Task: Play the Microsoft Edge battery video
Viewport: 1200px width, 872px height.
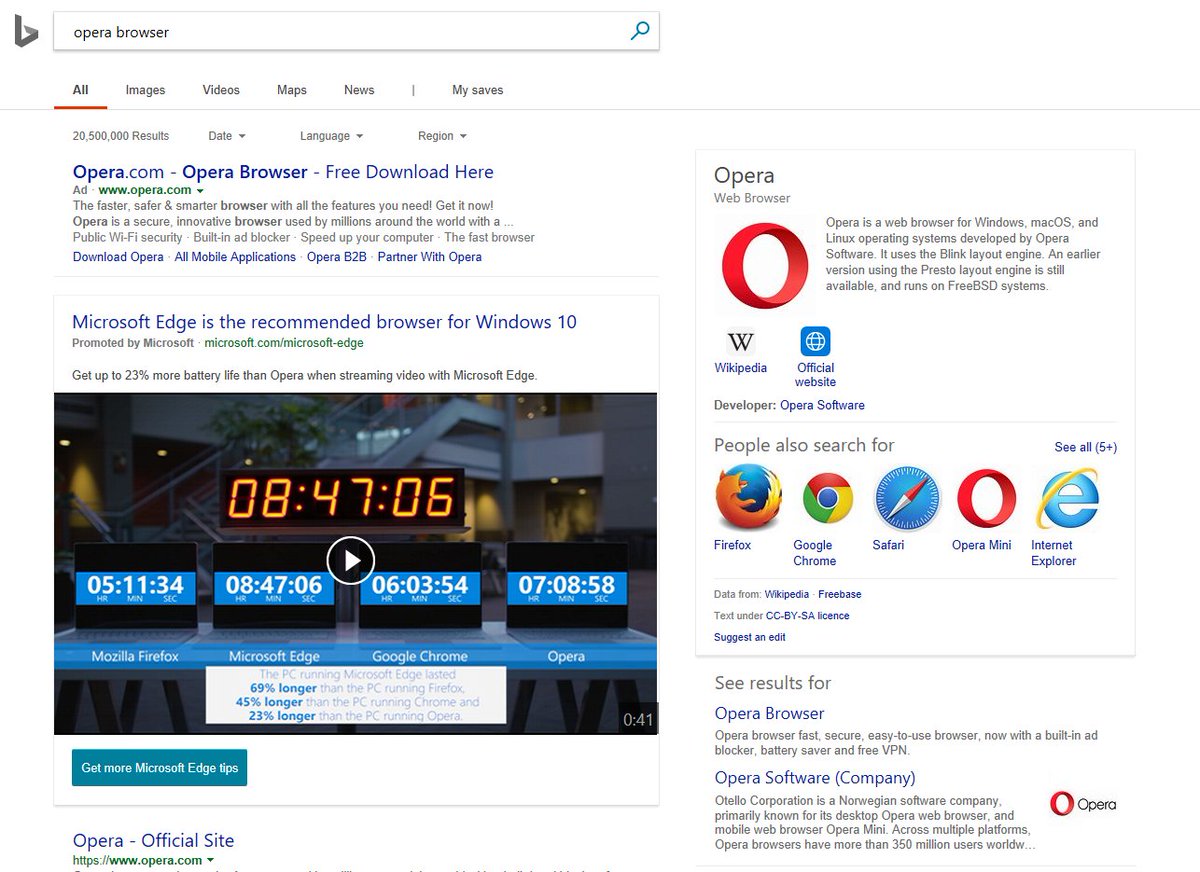Action: (x=351, y=561)
